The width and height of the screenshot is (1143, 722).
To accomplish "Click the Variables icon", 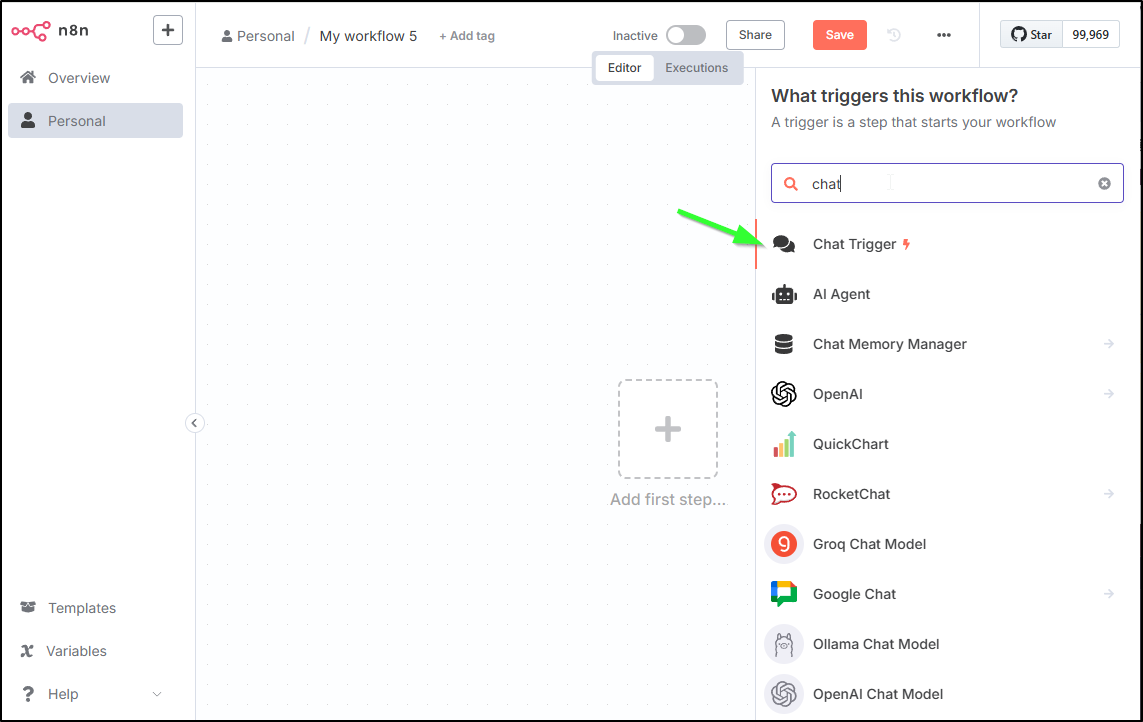I will pyautogui.click(x=27, y=651).
